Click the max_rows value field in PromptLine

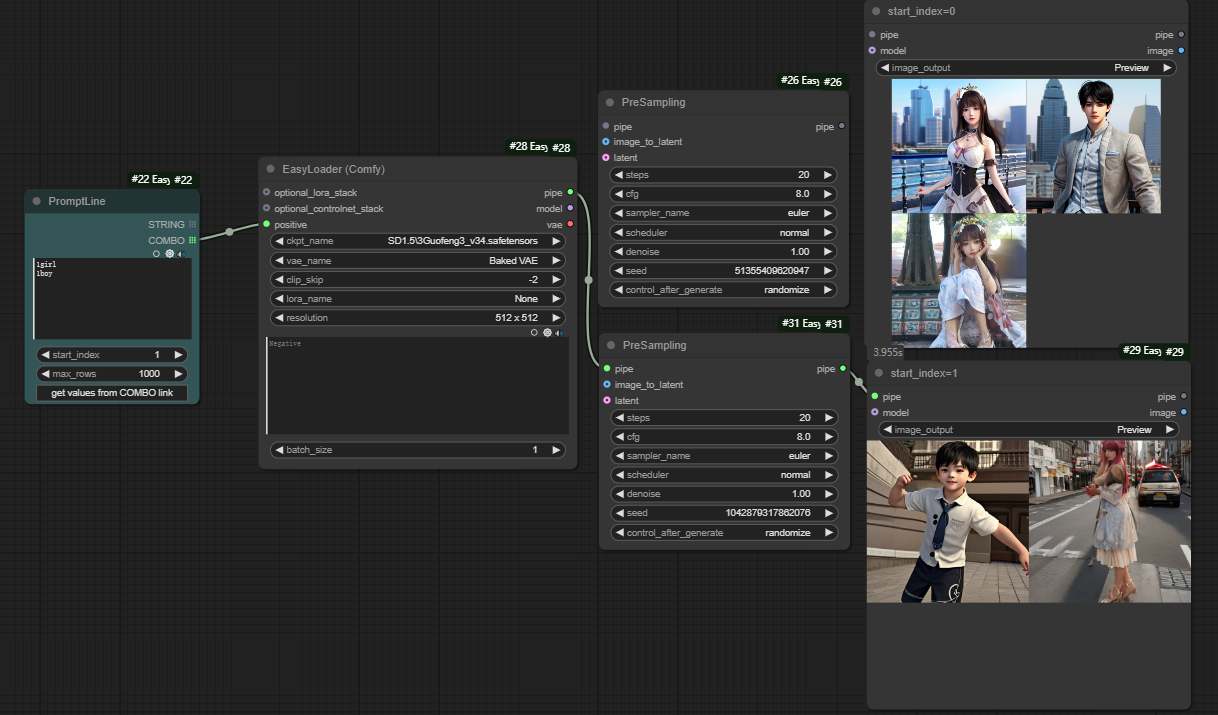tap(112, 374)
